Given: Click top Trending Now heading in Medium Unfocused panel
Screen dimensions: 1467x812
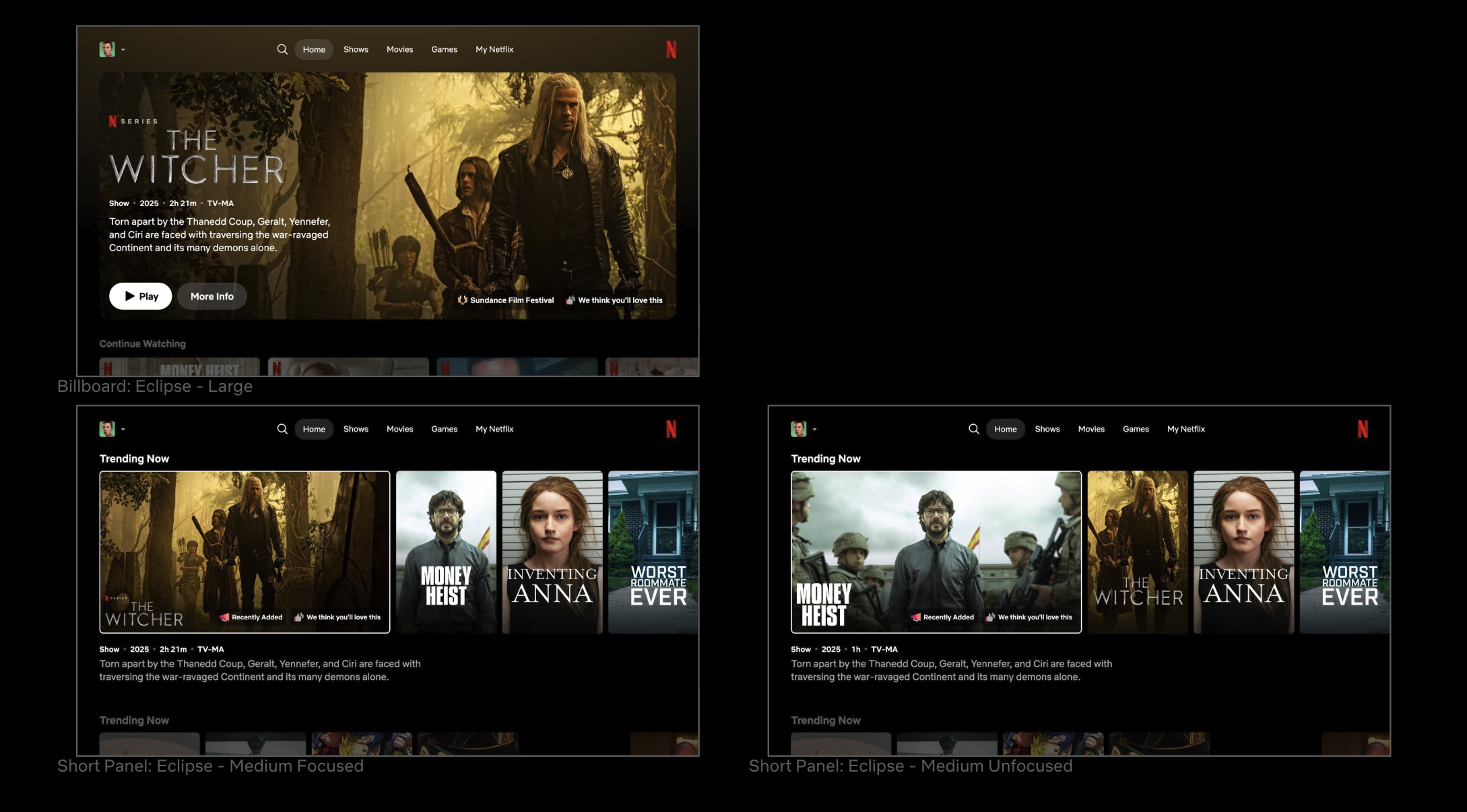Looking at the screenshot, I should coord(826,459).
